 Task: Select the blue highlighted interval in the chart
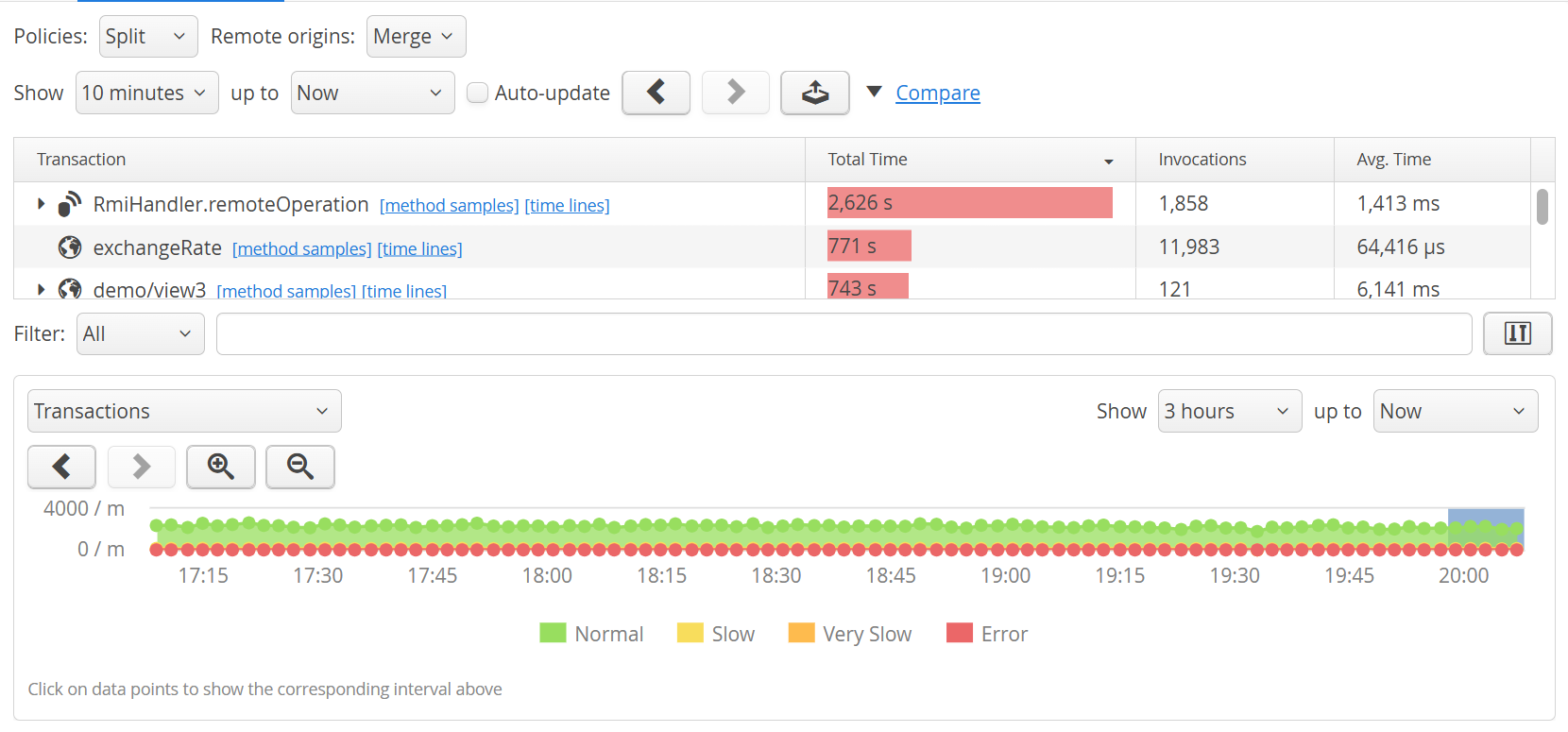pyautogui.click(x=1486, y=530)
